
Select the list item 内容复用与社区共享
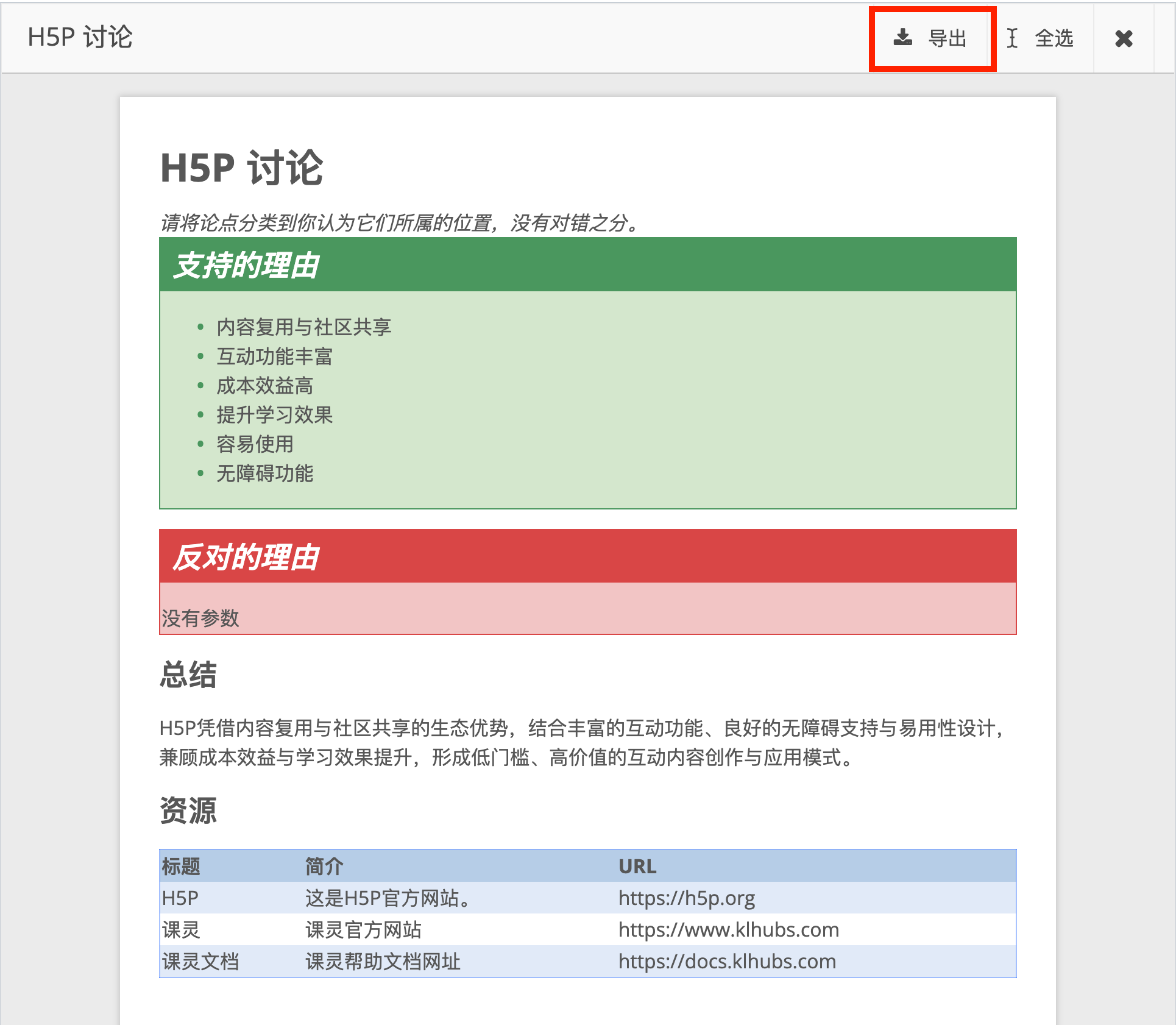point(305,327)
